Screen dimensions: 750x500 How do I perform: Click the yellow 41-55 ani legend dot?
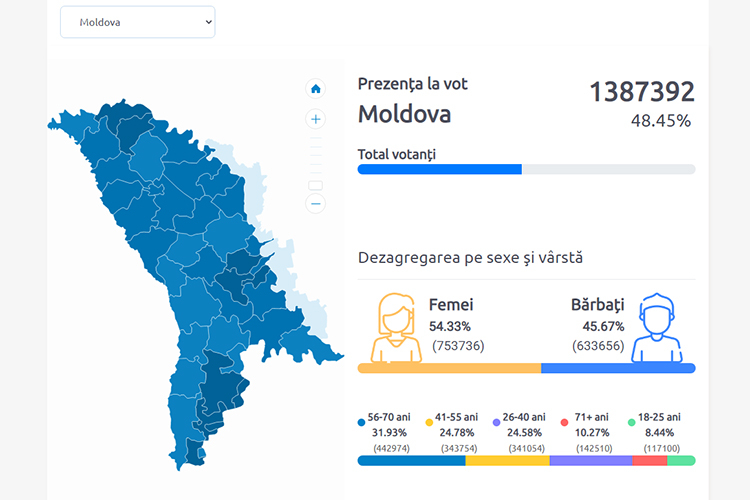click(x=429, y=423)
